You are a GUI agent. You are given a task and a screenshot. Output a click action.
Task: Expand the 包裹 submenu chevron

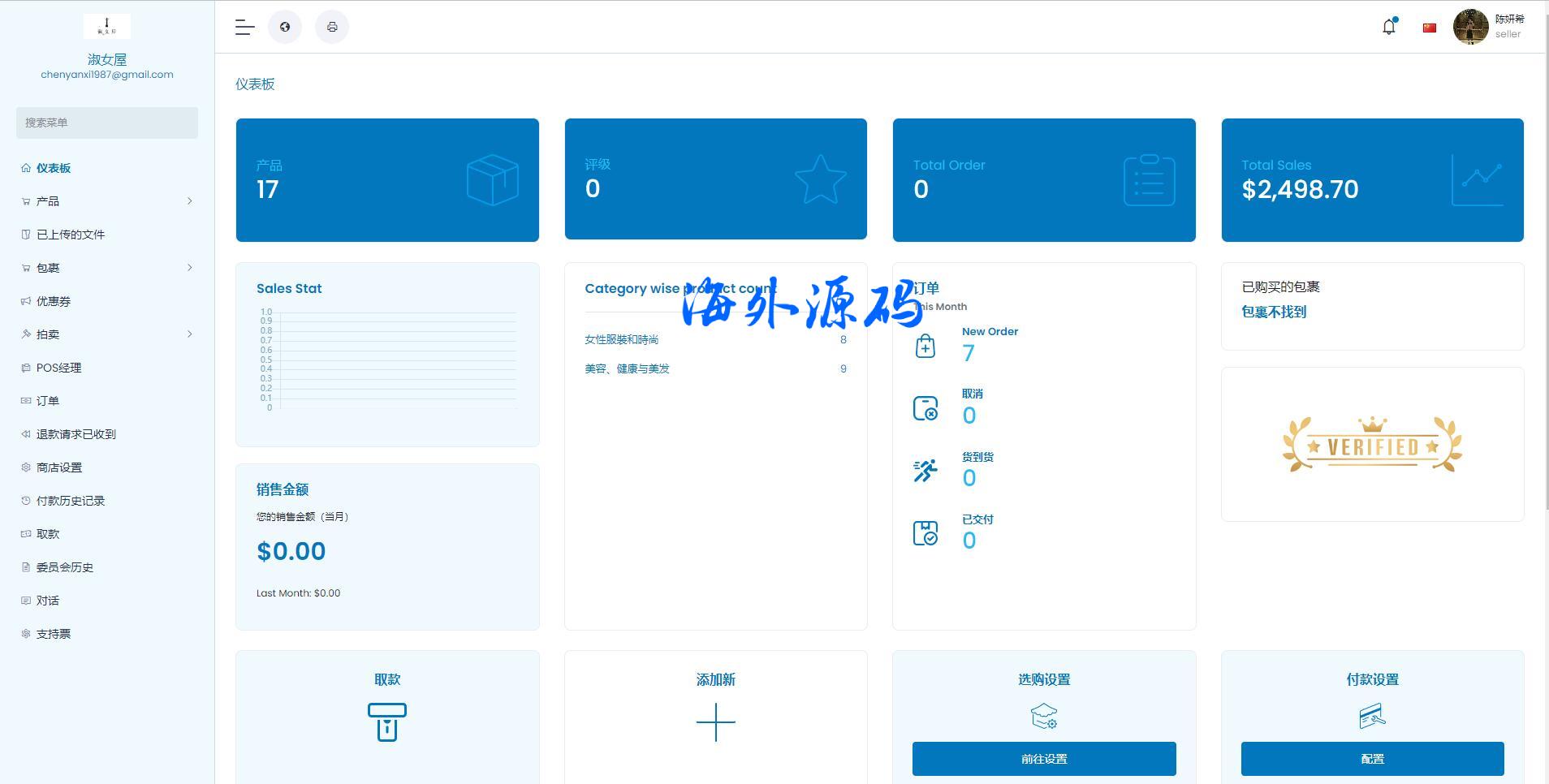click(x=190, y=268)
